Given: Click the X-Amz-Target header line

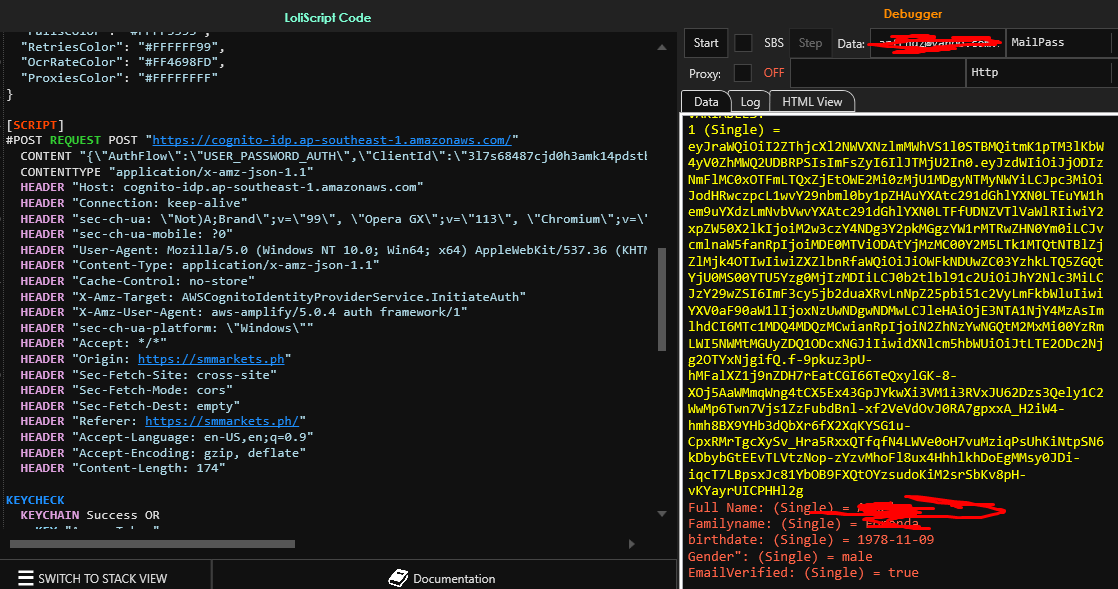Looking at the screenshot, I should 273,297.
